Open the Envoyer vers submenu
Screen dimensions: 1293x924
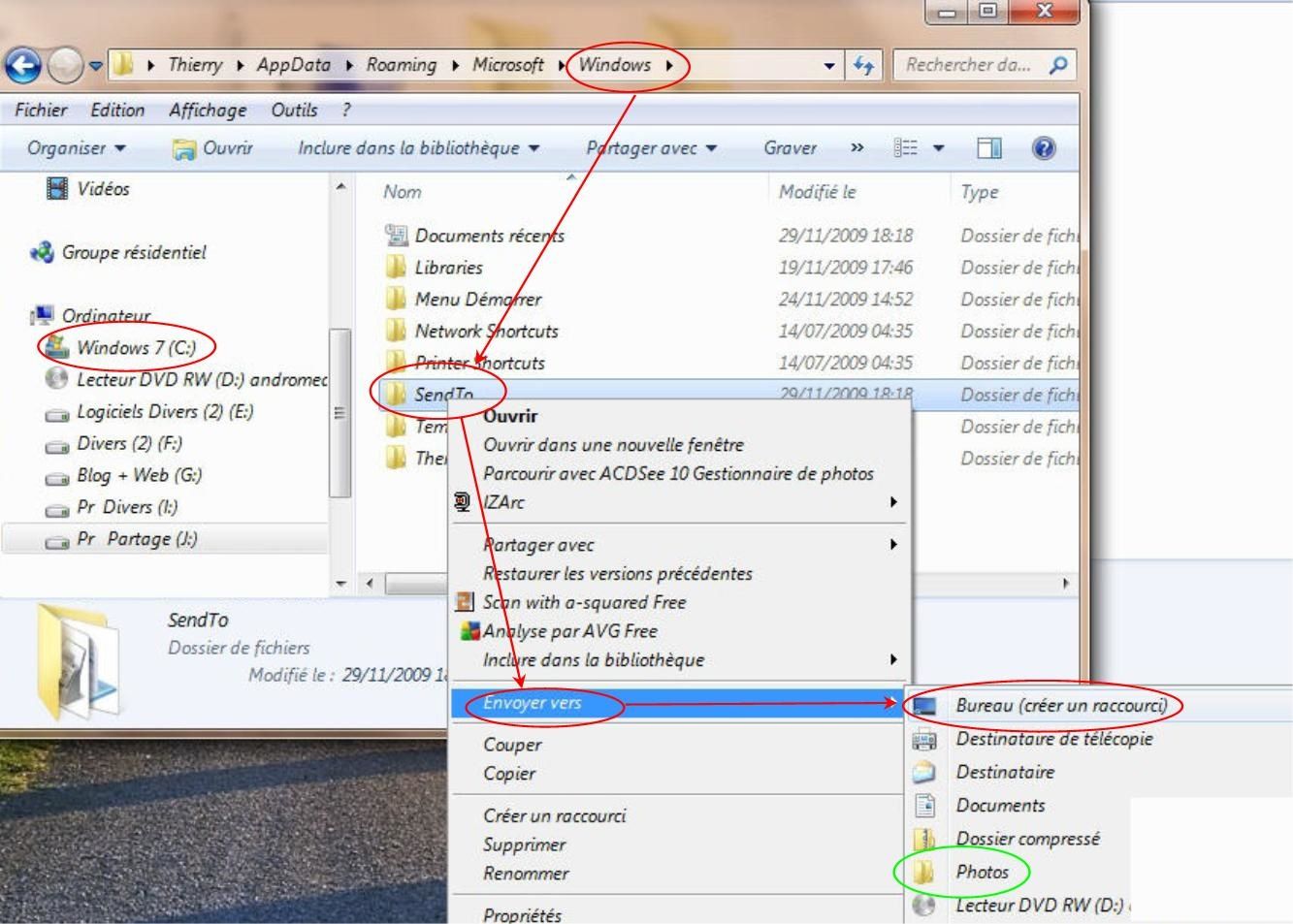pyautogui.click(x=679, y=703)
